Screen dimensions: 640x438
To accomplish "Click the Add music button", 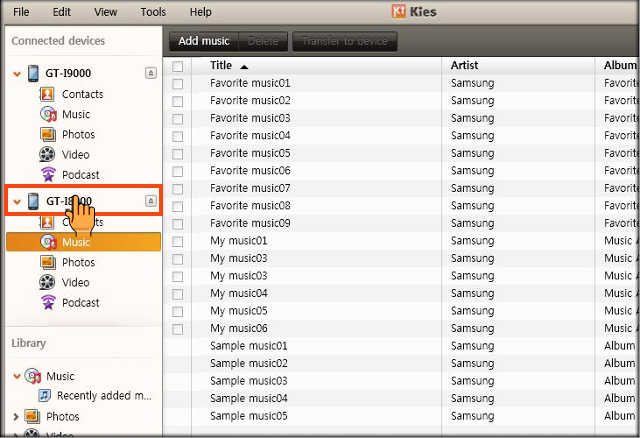I will 204,41.
